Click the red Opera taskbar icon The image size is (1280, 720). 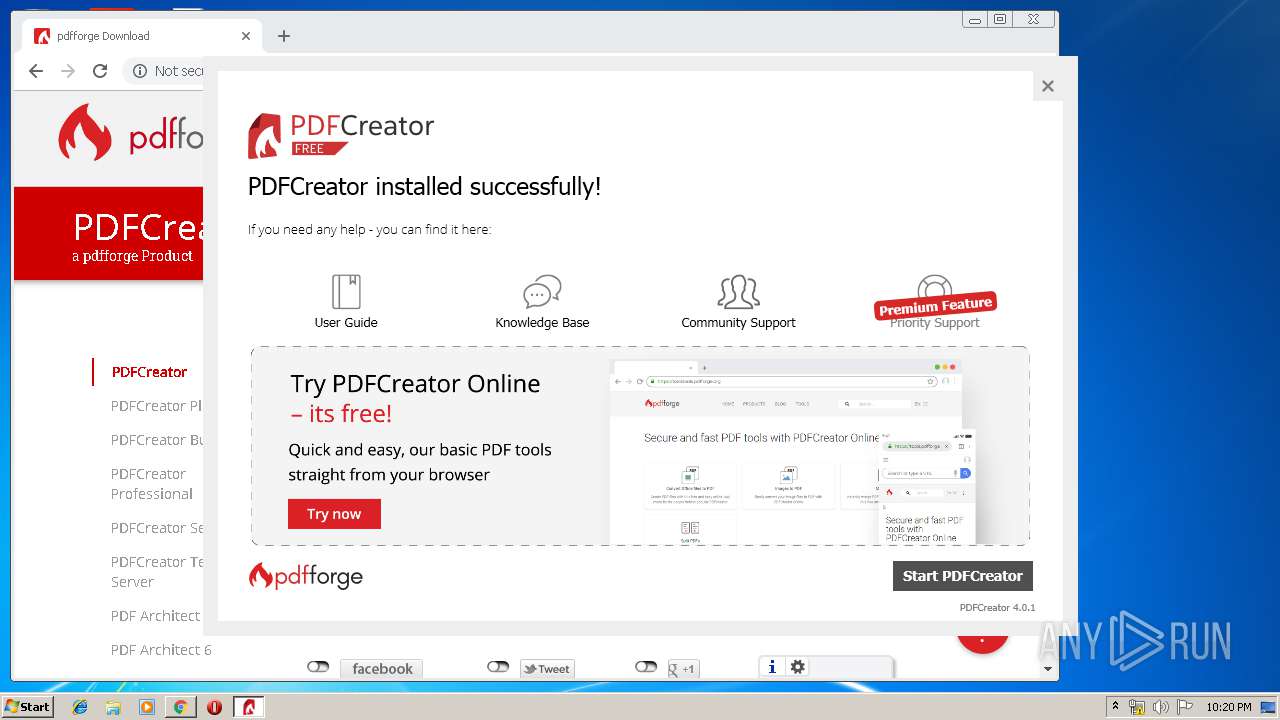(214, 707)
